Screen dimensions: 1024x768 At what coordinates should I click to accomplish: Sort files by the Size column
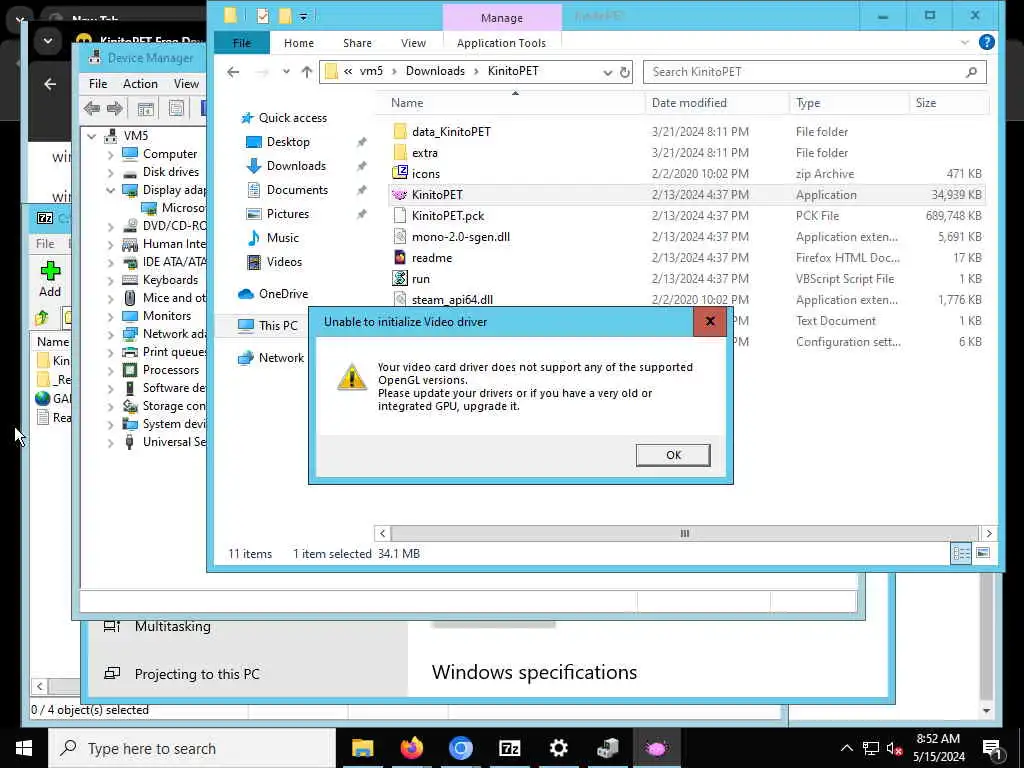pyautogui.click(x=925, y=103)
